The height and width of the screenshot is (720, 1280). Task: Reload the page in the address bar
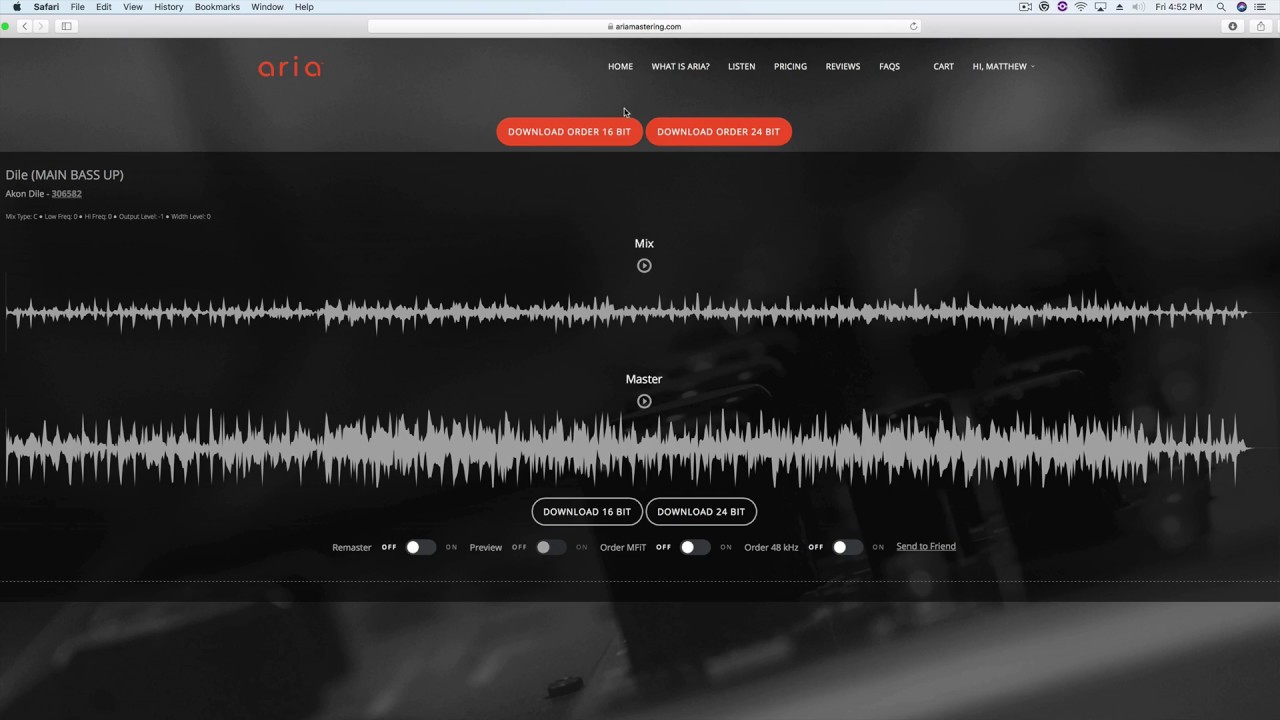913,26
